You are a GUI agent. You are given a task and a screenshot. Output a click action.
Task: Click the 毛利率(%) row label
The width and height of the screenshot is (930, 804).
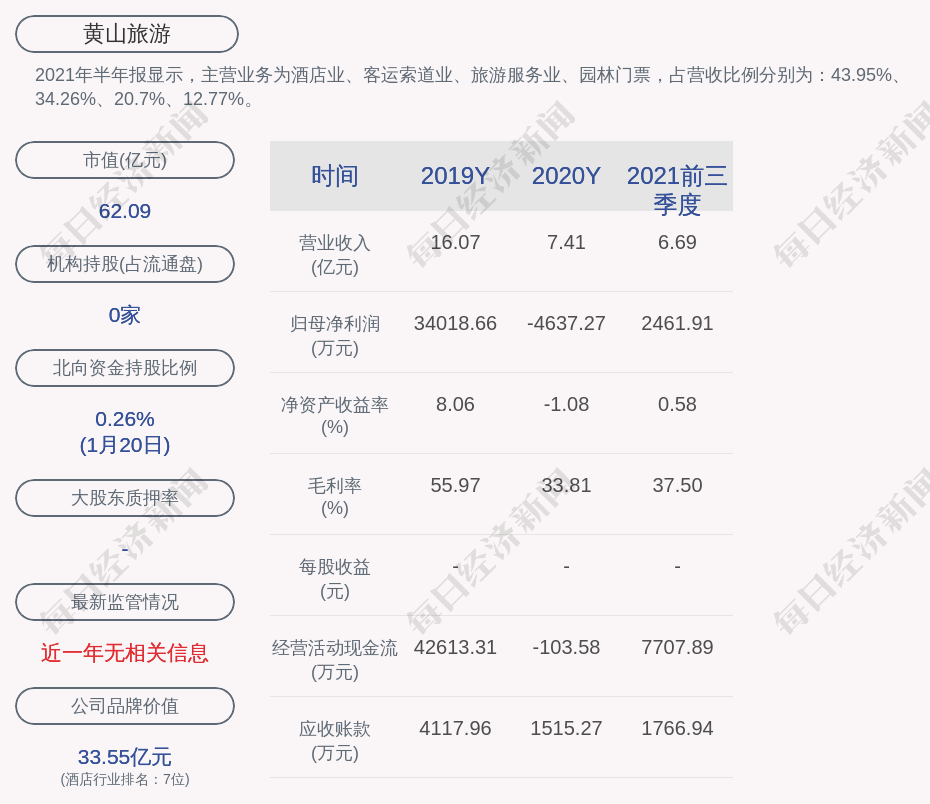click(335, 497)
